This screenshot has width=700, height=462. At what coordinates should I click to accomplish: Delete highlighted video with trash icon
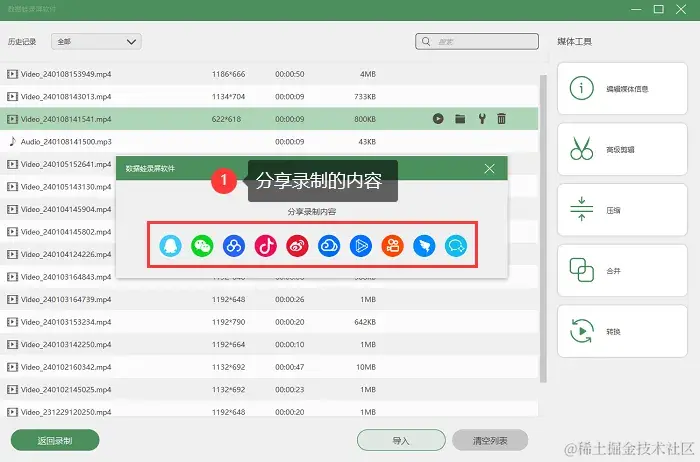click(x=501, y=119)
